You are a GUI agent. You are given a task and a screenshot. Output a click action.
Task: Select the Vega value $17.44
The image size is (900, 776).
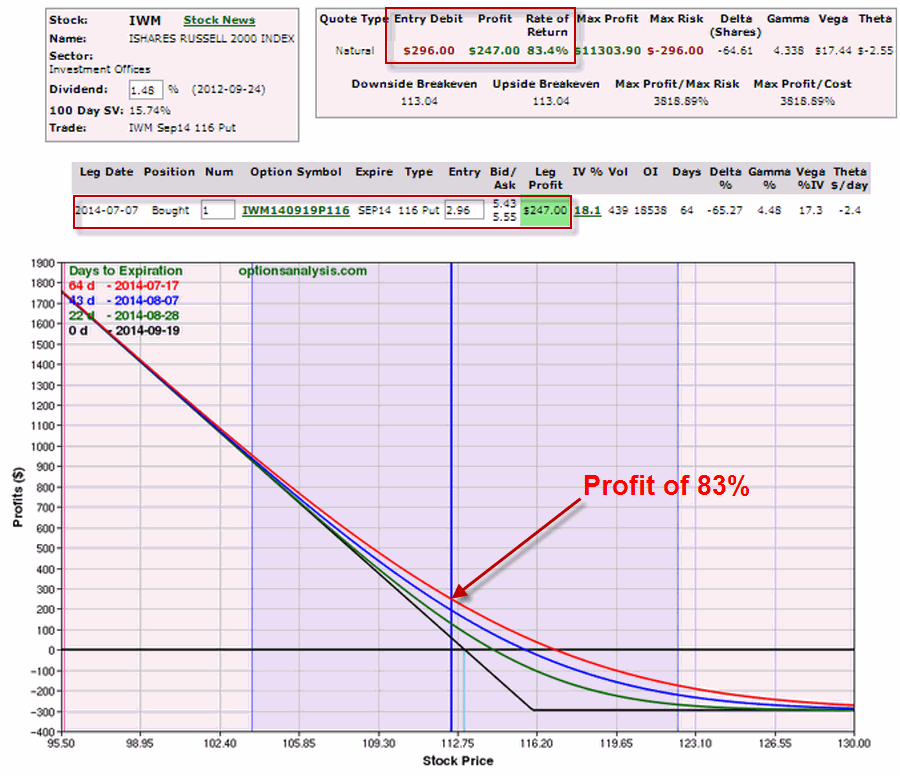[x=833, y=51]
